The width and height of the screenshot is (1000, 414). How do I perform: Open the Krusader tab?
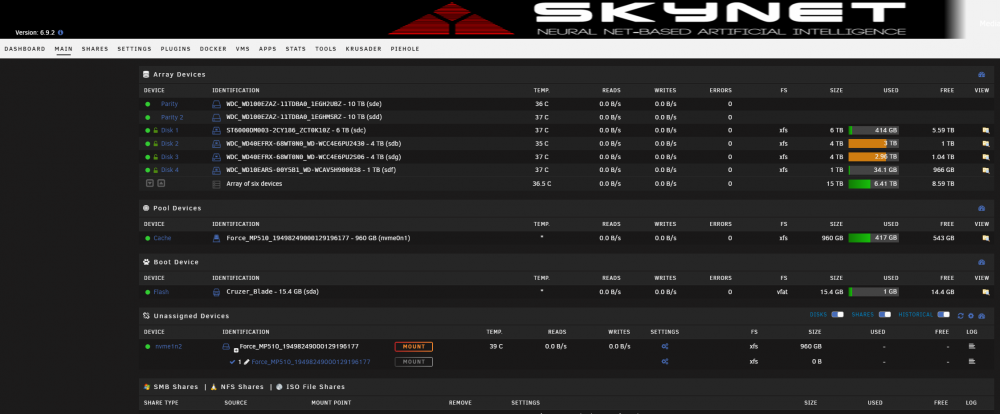click(364, 48)
